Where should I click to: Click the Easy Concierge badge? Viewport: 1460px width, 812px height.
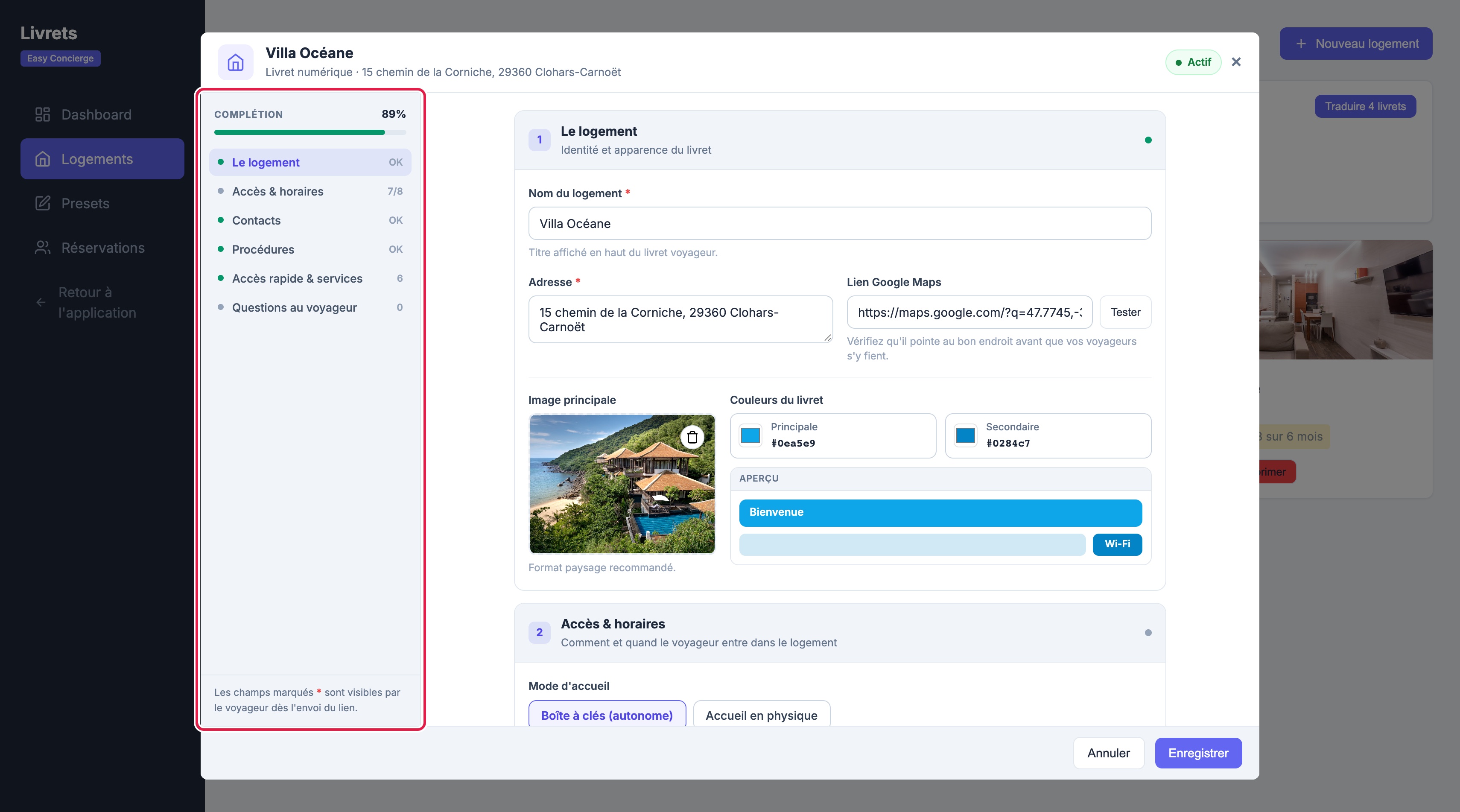[61, 58]
